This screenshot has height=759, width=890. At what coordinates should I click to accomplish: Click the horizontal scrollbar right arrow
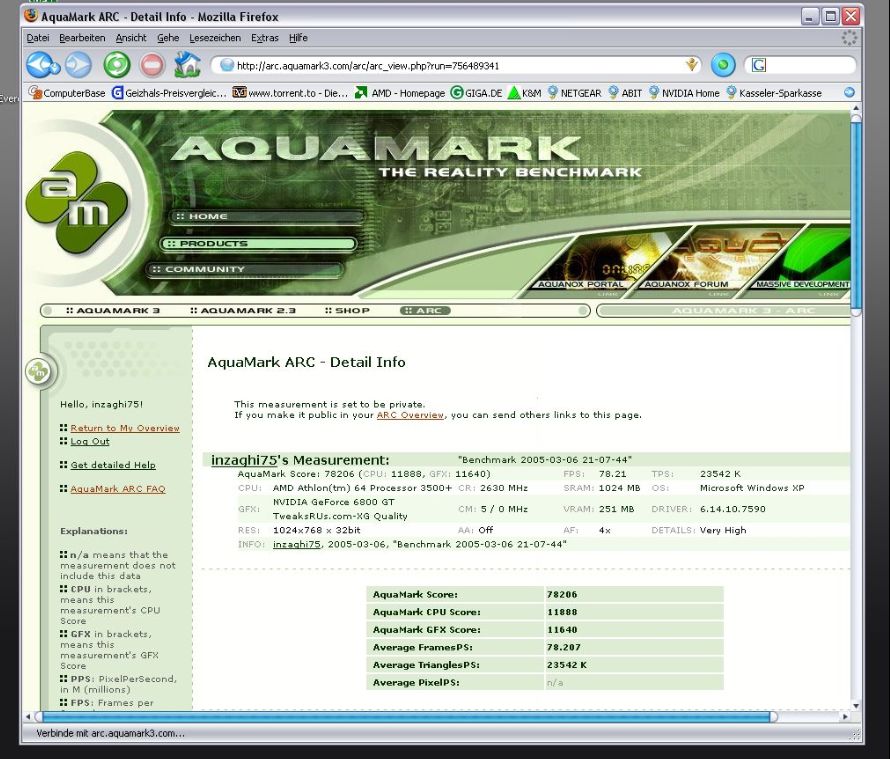845,717
